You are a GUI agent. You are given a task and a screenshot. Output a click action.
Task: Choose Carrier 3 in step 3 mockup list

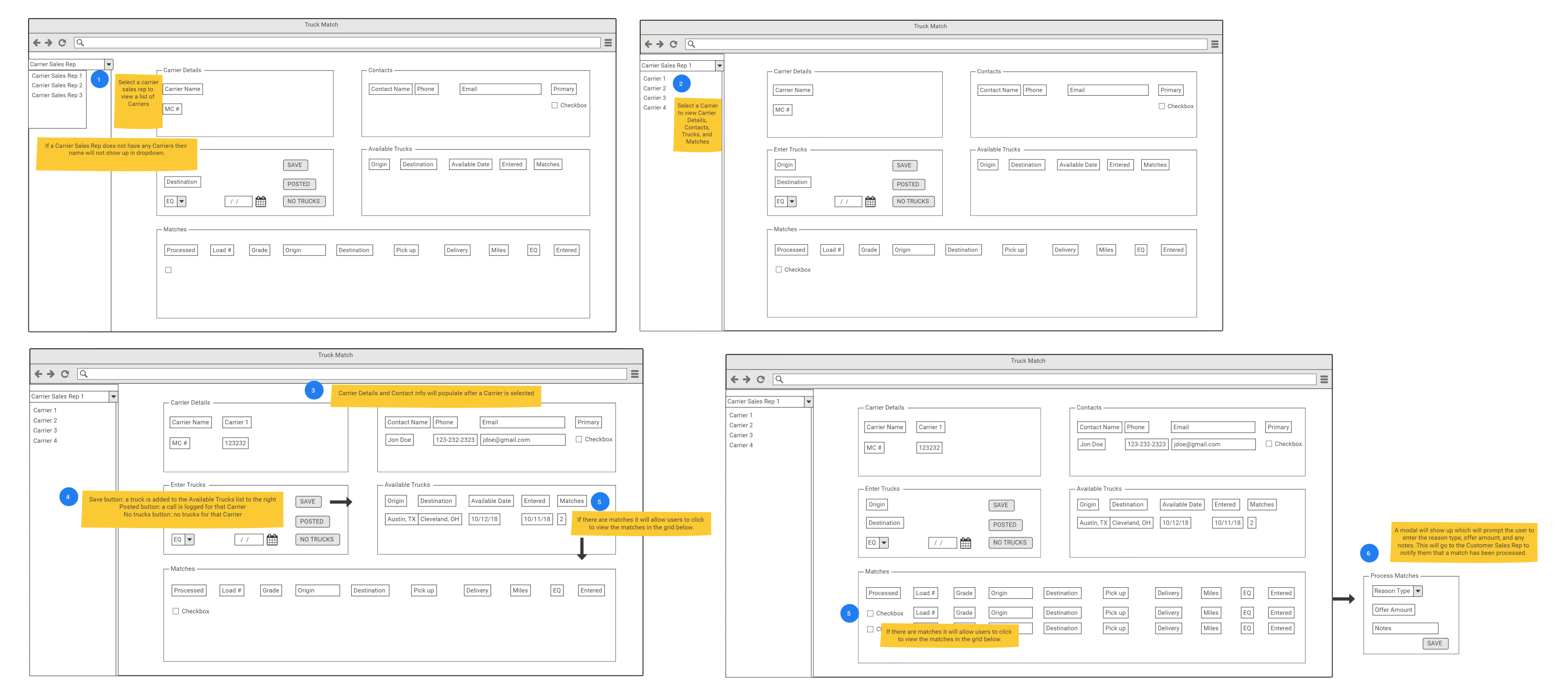pos(45,430)
